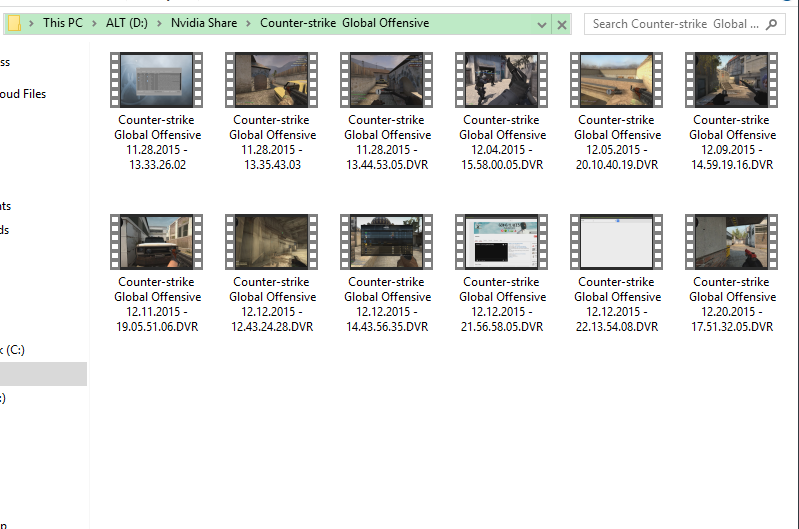Click file name 11.28.2015 - 13.35.43.03
This screenshot has width=799, height=529.
[x=272, y=142]
